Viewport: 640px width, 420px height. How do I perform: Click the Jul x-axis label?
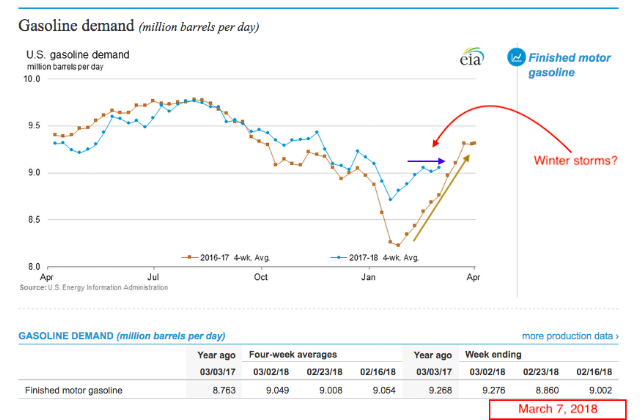(x=153, y=277)
